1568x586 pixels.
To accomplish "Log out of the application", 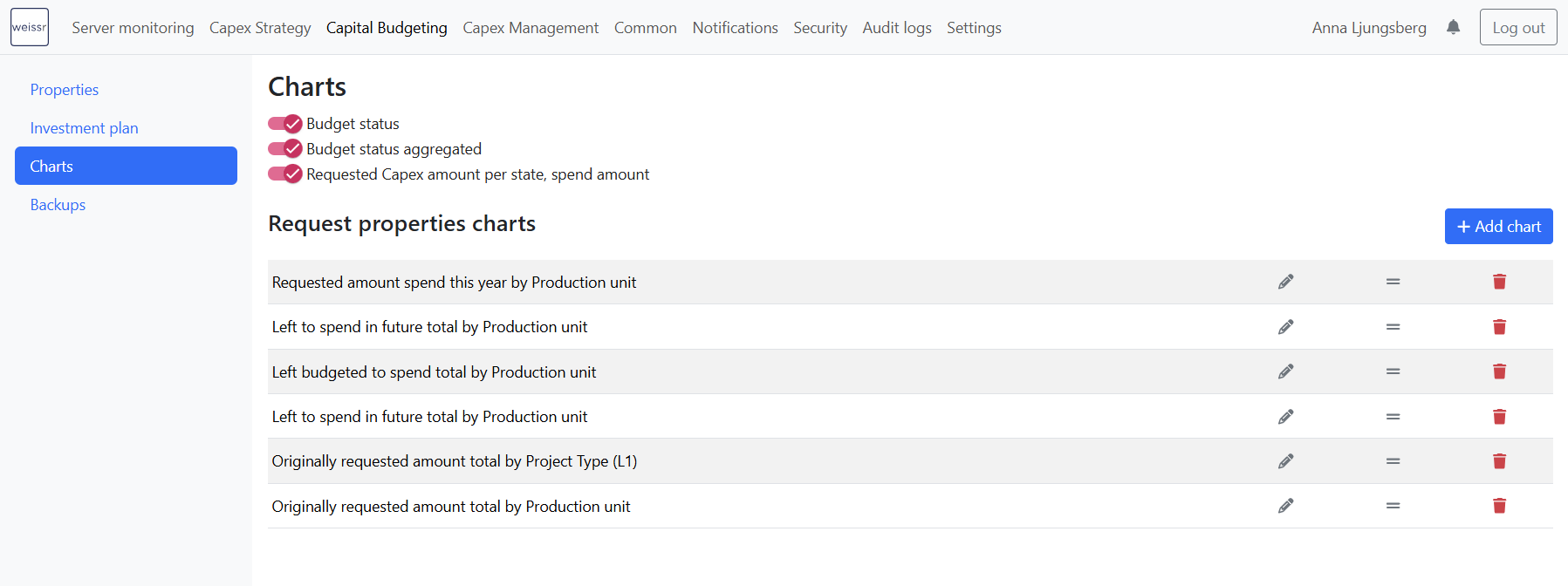I will click(1518, 27).
